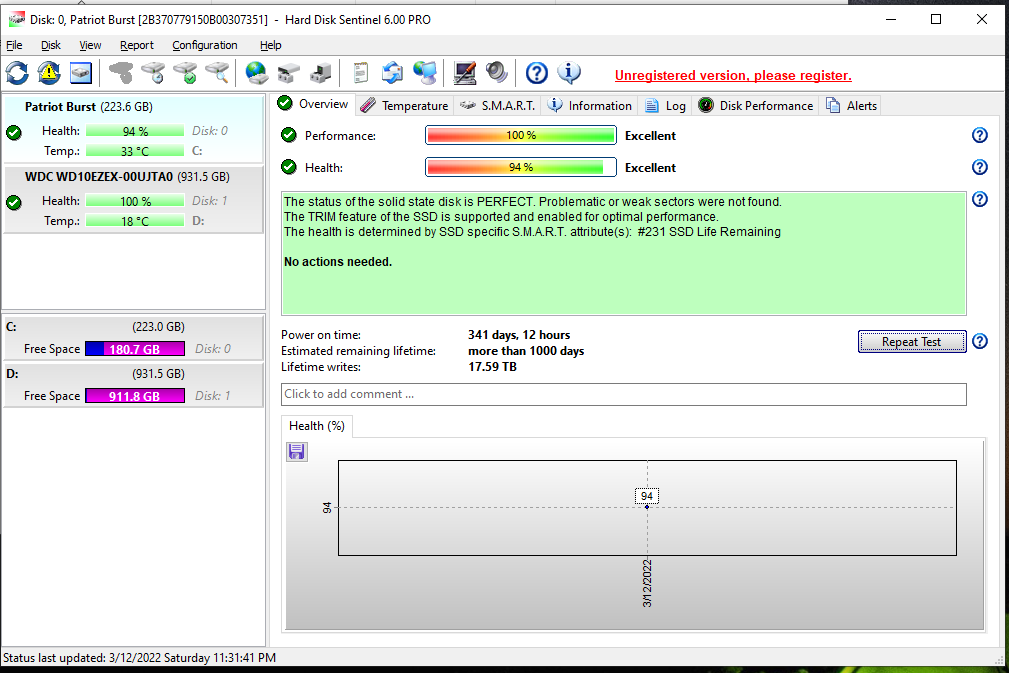
Task: Click the Status last updated status bar text
Action: [x=139, y=658]
